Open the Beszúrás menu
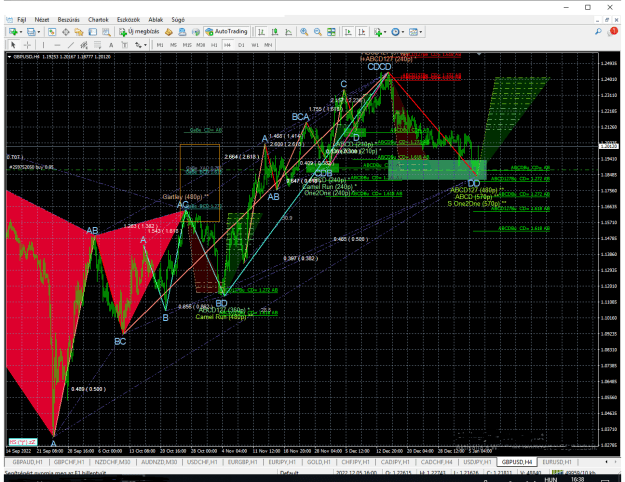Screen dimensions: 625x482 [69, 20]
